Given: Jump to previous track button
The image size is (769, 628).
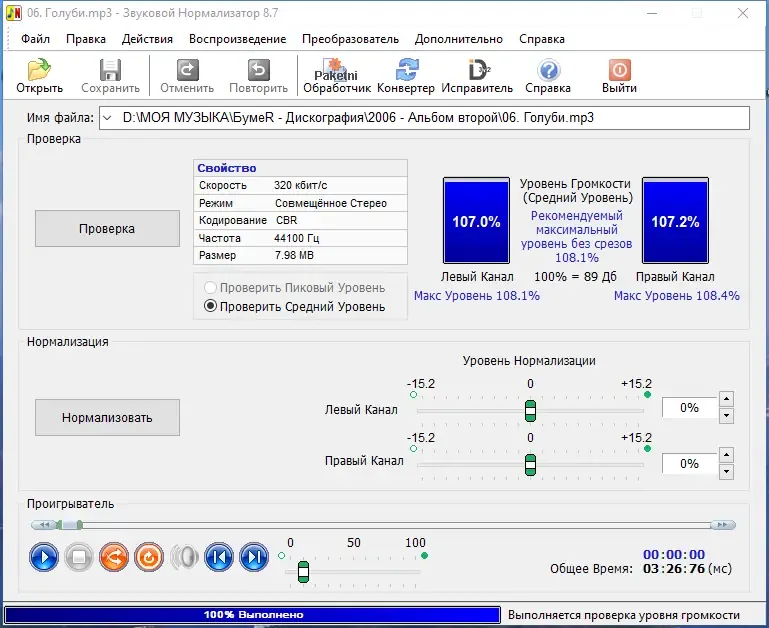Looking at the screenshot, I should click(x=219, y=557).
